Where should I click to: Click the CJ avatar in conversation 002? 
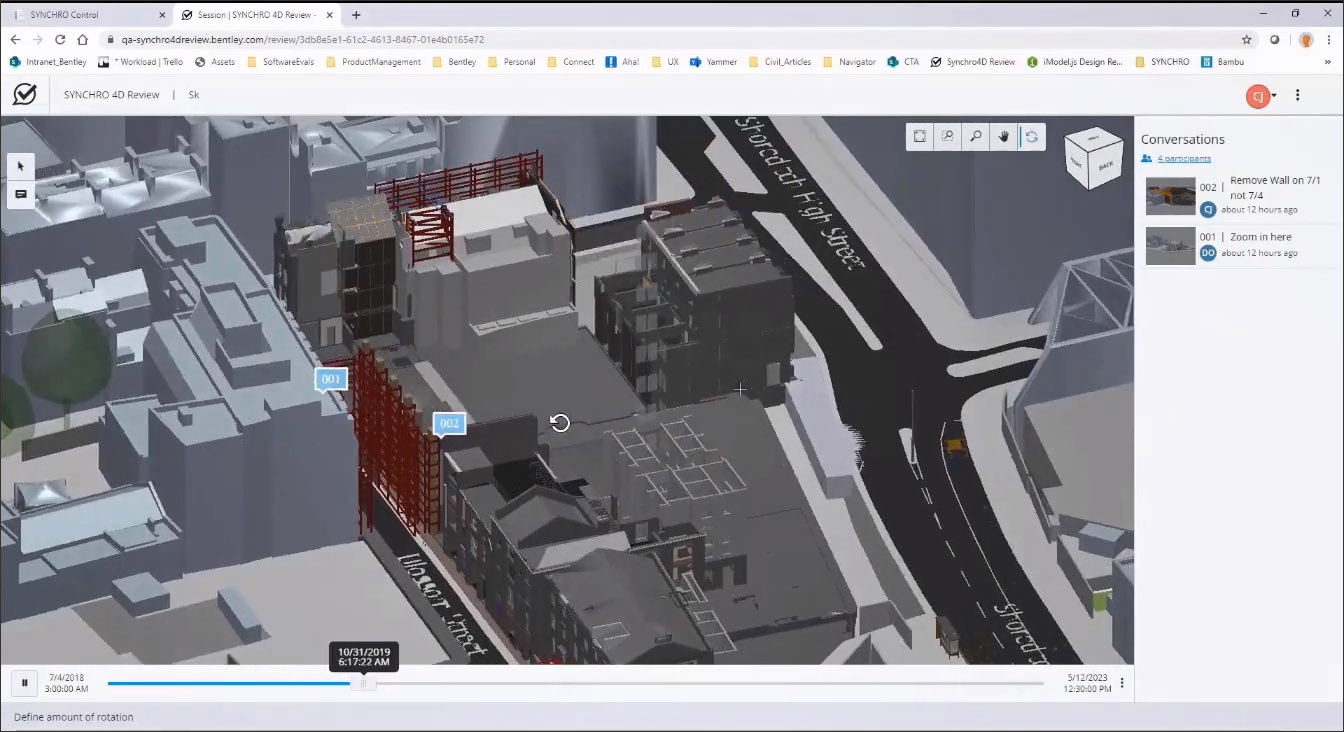coord(1208,209)
